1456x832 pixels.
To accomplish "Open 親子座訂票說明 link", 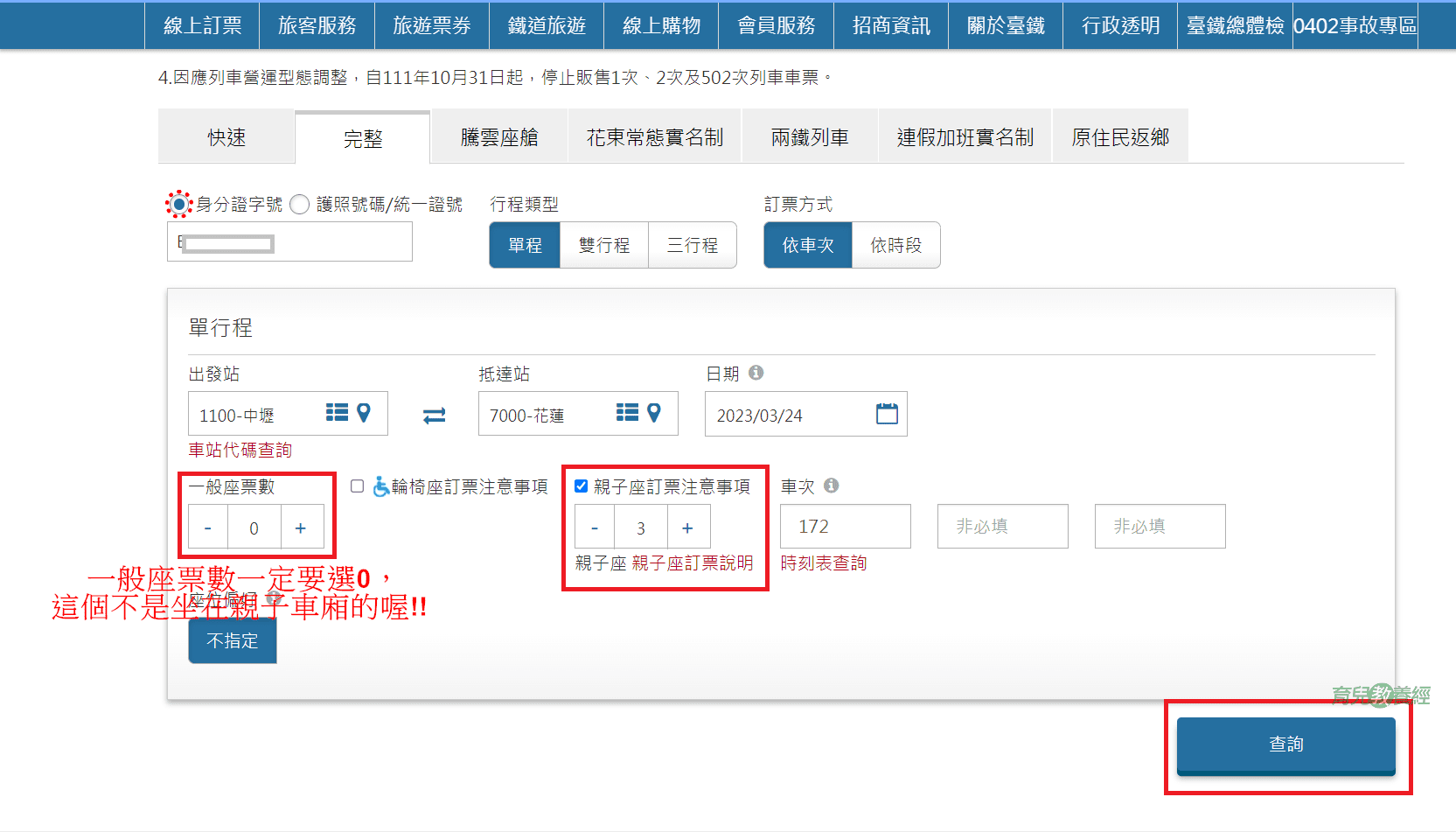I will [693, 563].
